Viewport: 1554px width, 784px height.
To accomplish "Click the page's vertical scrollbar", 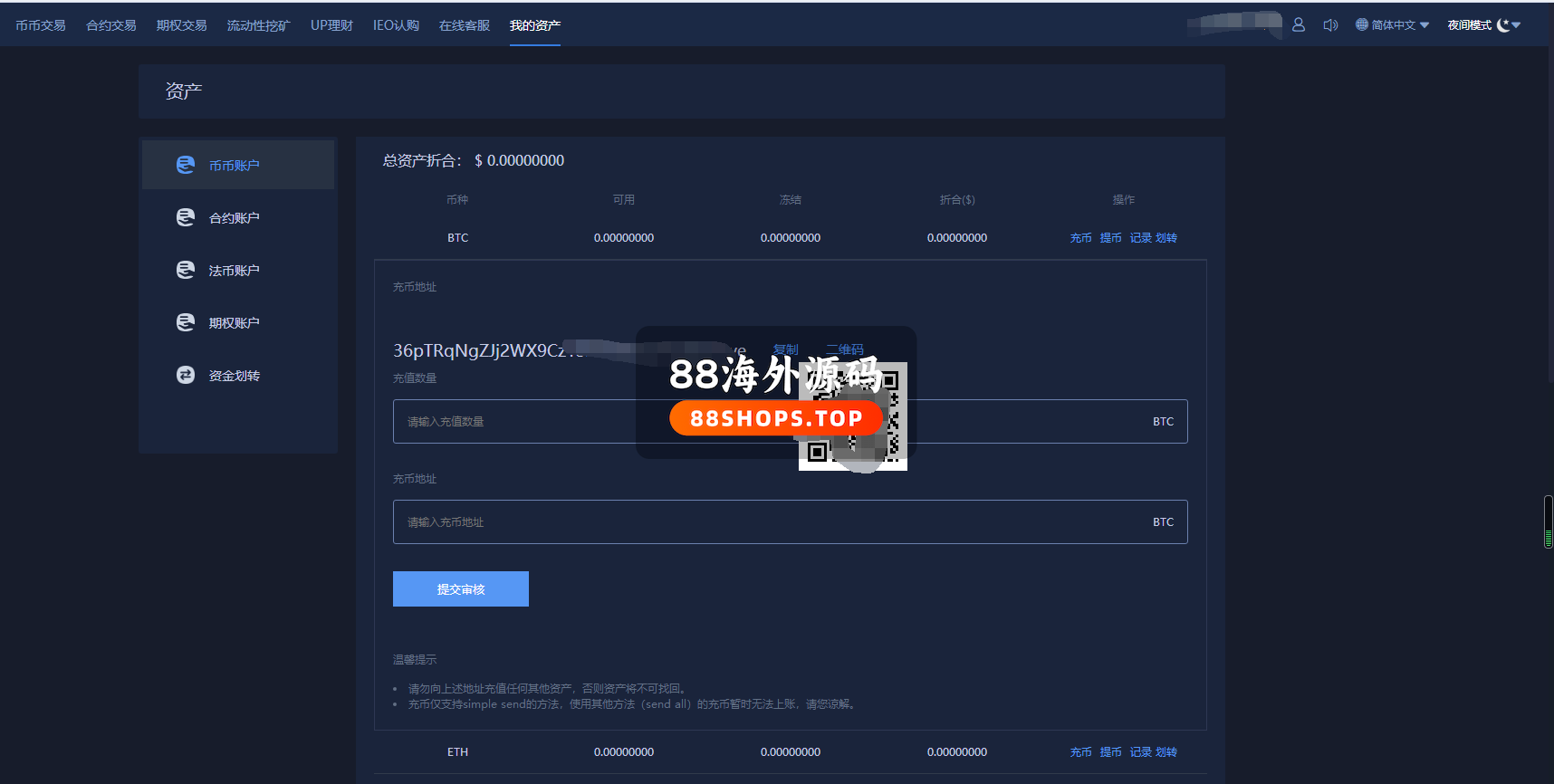I will 1548,521.
